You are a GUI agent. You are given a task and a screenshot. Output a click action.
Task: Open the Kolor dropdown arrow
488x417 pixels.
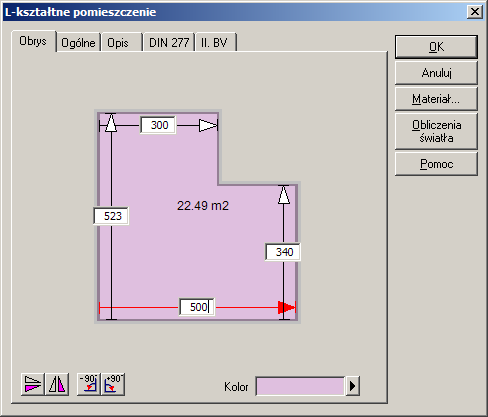pyautogui.click(x=353, y=386)
